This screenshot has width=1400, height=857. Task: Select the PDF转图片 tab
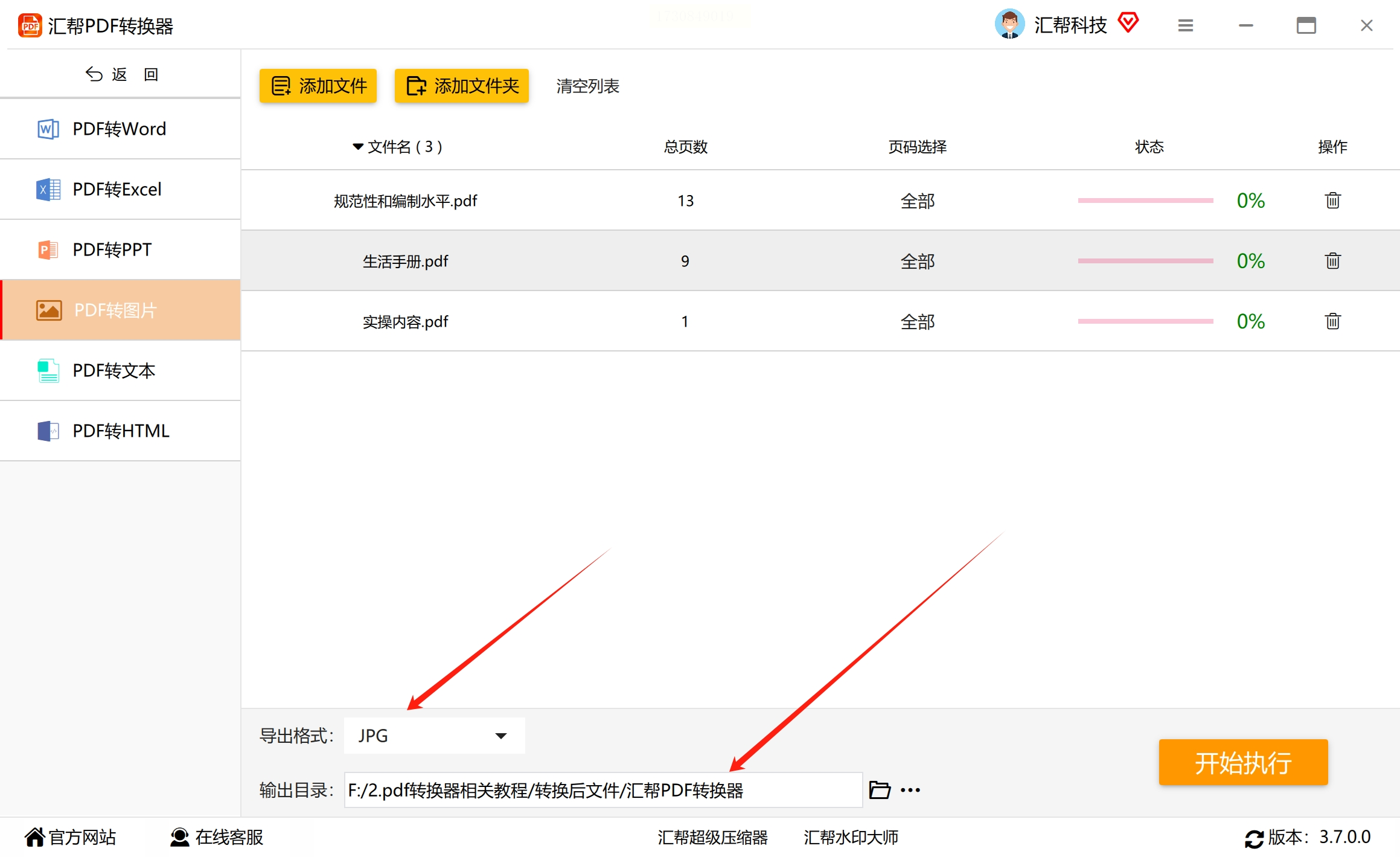click(x=120, y=310)
